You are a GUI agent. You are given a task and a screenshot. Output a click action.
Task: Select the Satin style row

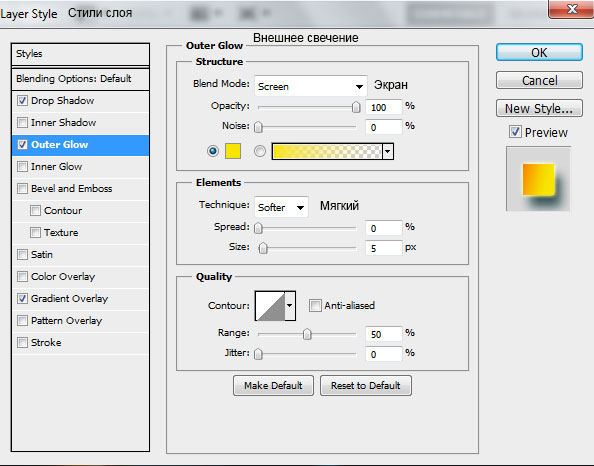tap(80, 255)
